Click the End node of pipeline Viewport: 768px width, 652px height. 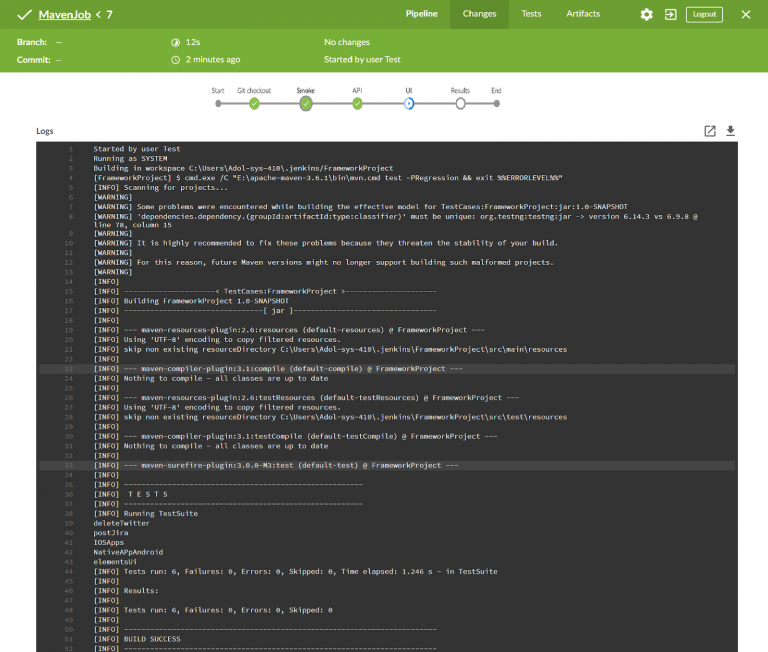coord(497,103)
